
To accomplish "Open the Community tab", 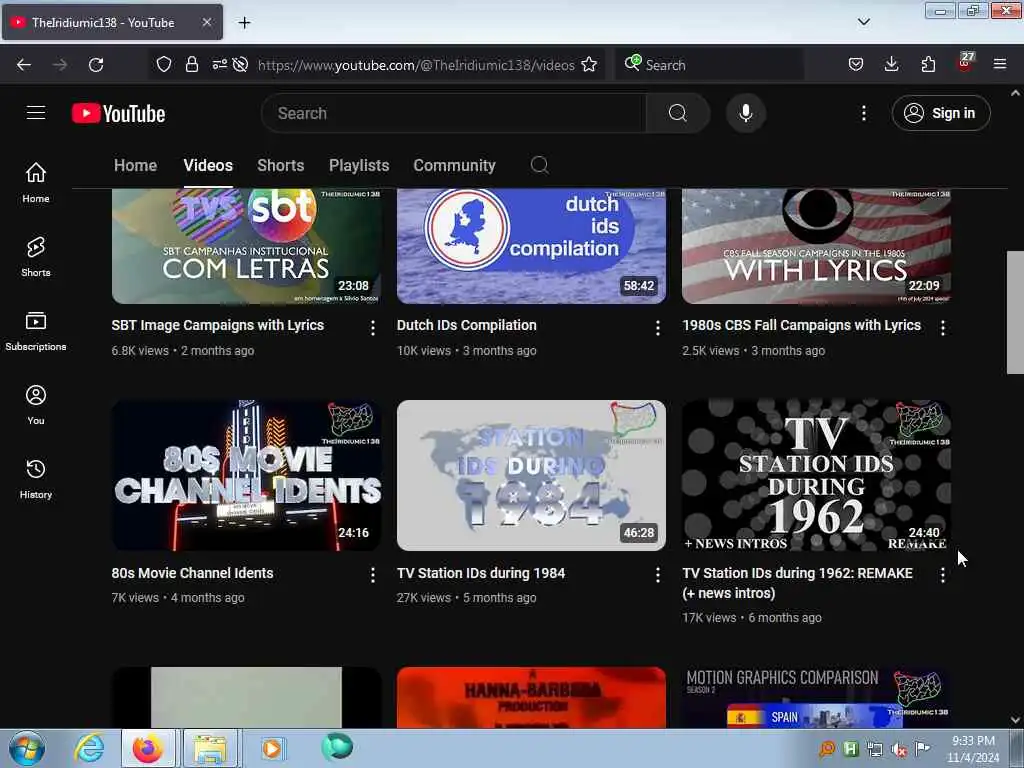I will pyautogui.click(x=454, y=165).
